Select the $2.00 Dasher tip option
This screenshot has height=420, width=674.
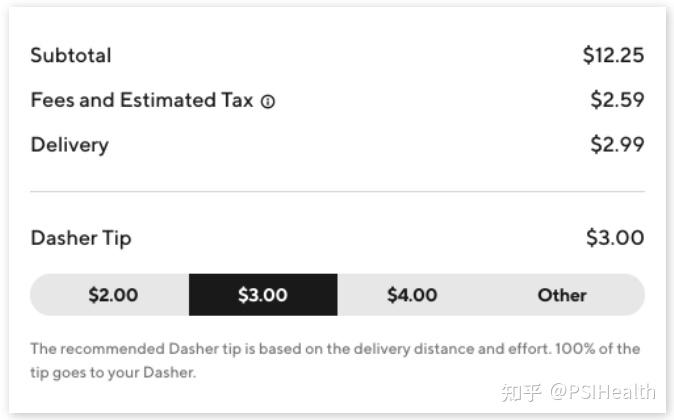(x=113, y=295)
